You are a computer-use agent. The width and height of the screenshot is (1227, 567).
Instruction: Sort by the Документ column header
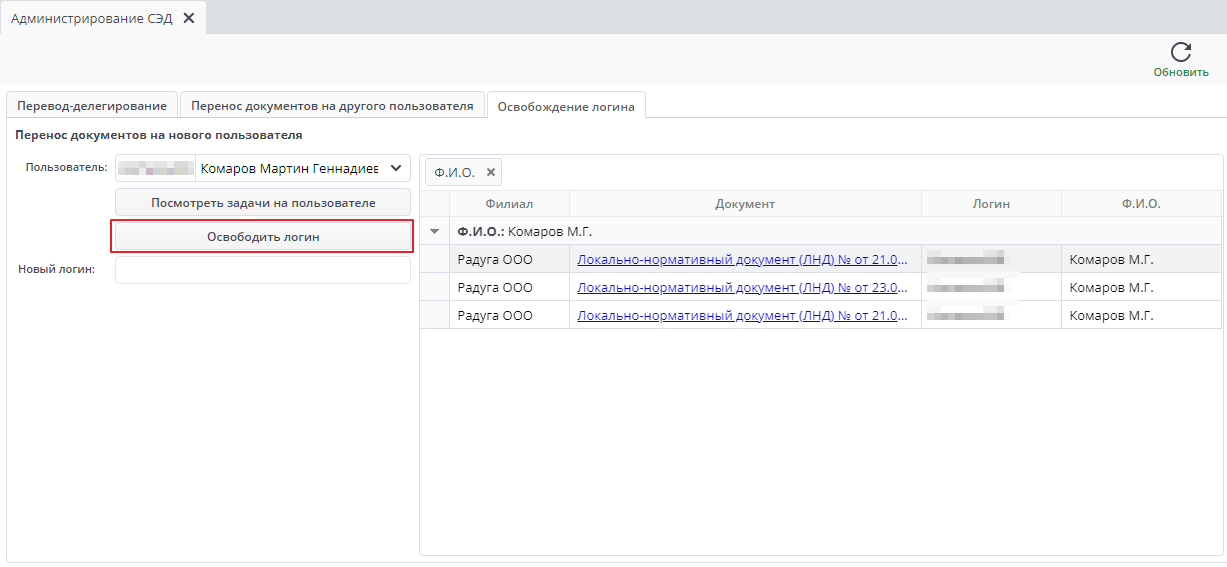click(745, 204)
